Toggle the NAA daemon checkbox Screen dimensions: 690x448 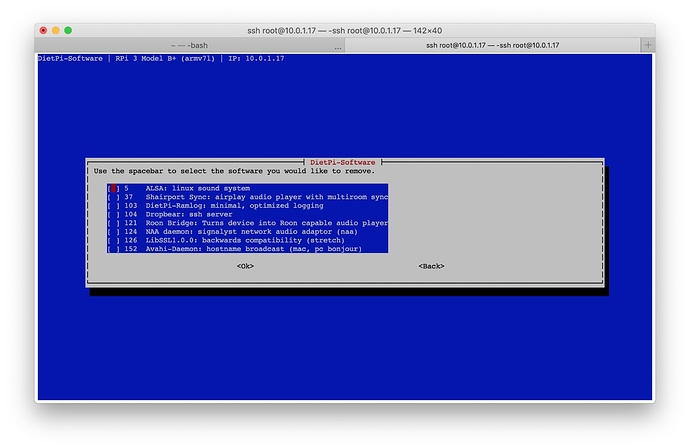point(113,231)
